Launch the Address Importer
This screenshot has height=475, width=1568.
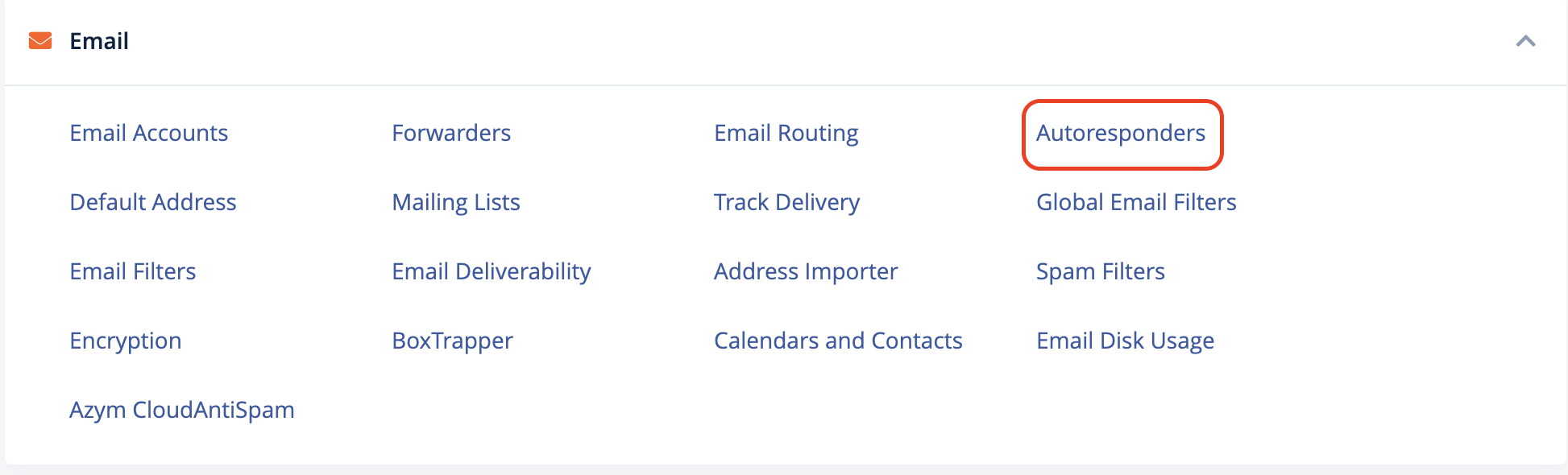tap(806, 271)
